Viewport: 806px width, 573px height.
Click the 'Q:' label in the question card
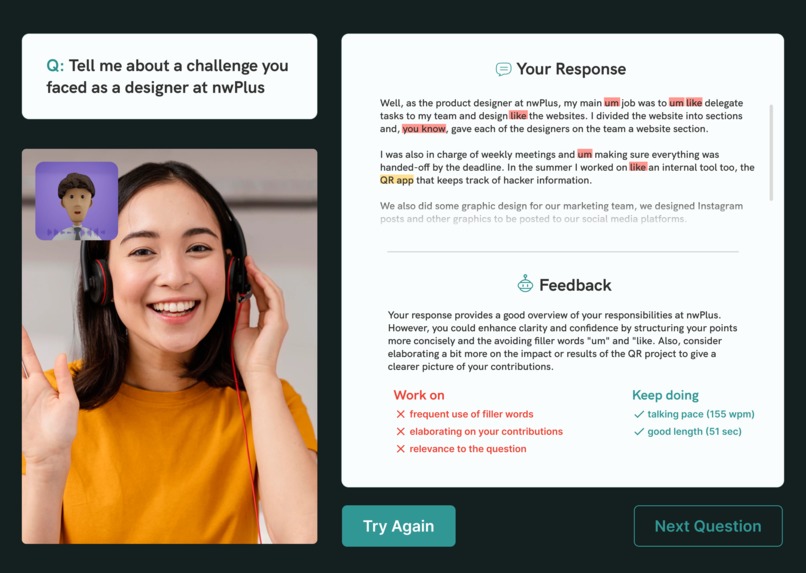pyautogui.click(x=55, y=66)
